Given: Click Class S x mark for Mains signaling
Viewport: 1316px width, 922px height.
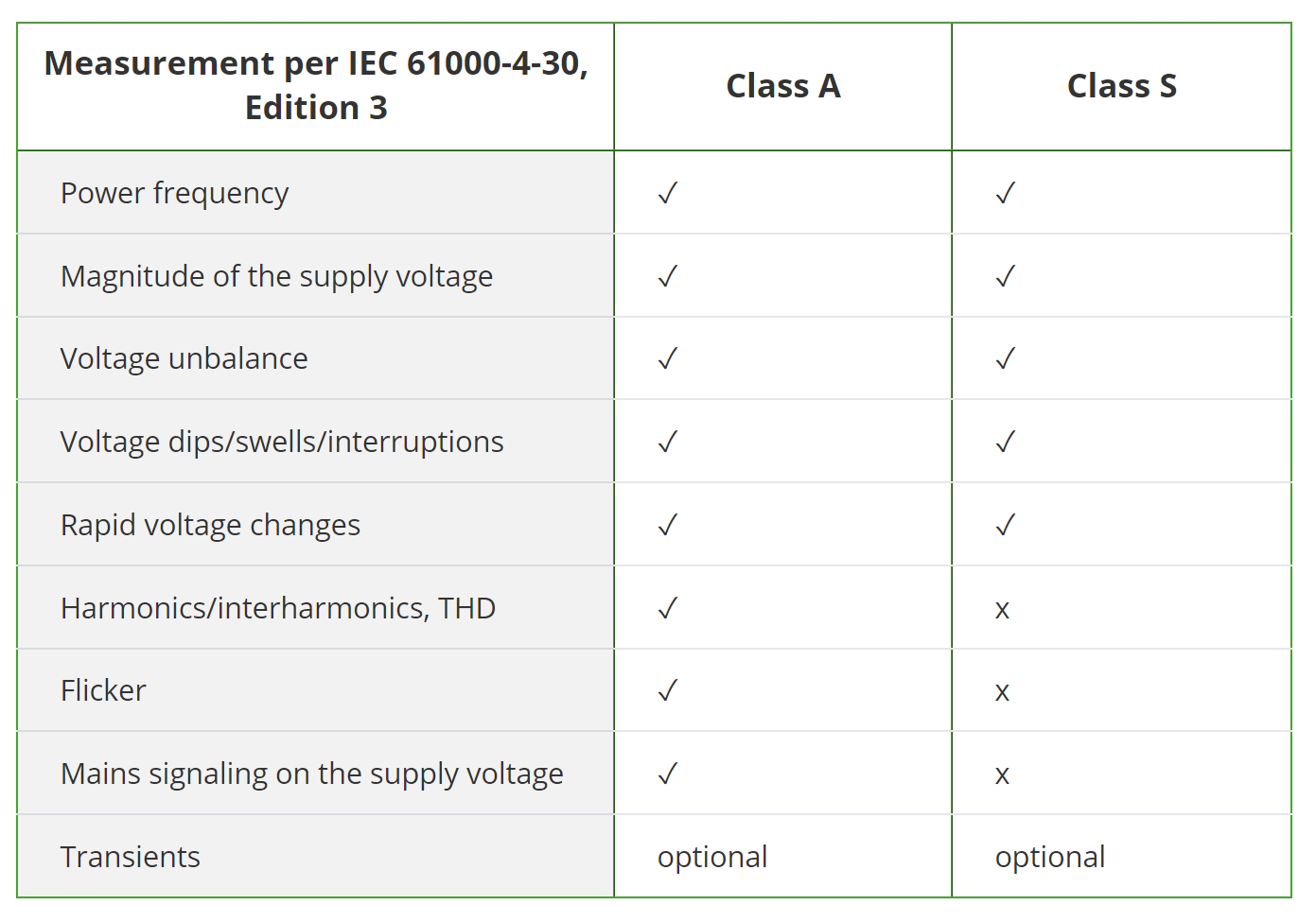Looking at the screenshot, I should (1002, 775).
